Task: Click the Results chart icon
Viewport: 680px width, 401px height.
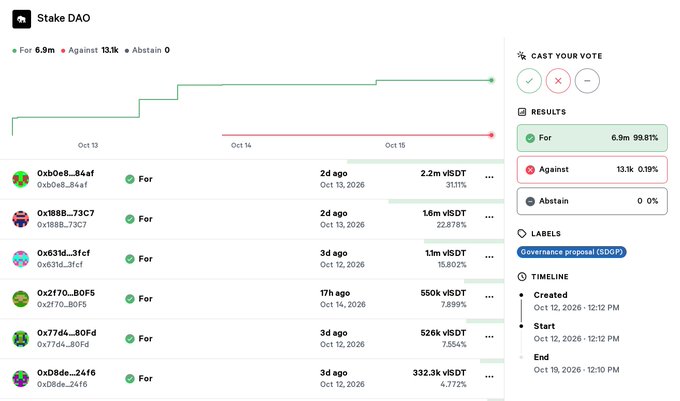Action: [522, 112]
